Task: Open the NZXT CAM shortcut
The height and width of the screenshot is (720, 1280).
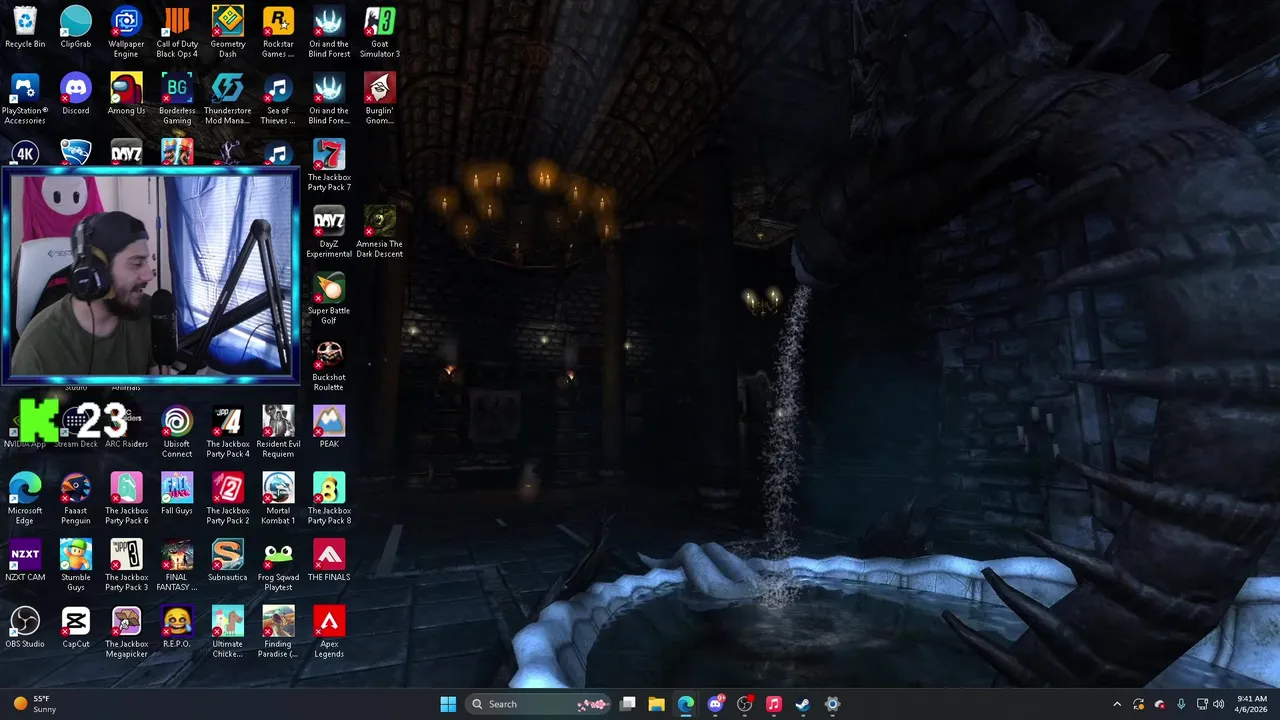Action: (x=25, y=561)
